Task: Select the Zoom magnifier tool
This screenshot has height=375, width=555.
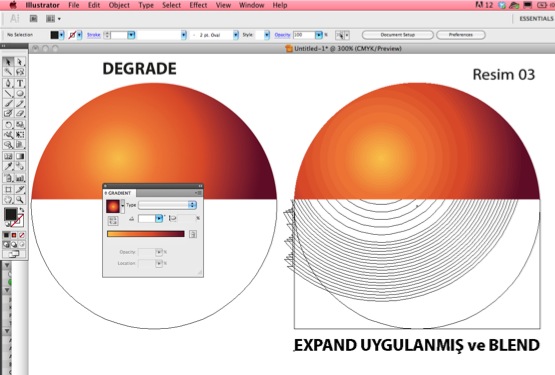Action: point(20,200)
